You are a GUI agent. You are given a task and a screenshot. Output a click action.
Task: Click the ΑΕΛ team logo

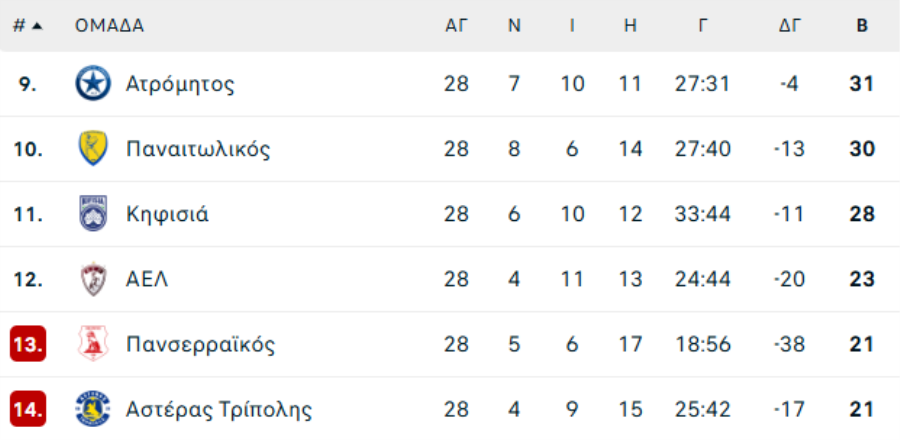[x=93, y=279]
